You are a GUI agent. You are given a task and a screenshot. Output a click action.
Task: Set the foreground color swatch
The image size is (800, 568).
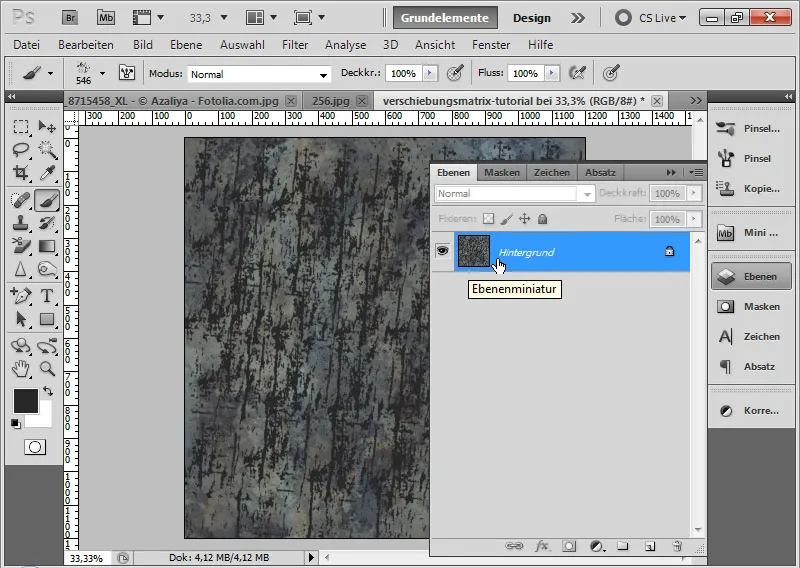click(26, 401)
